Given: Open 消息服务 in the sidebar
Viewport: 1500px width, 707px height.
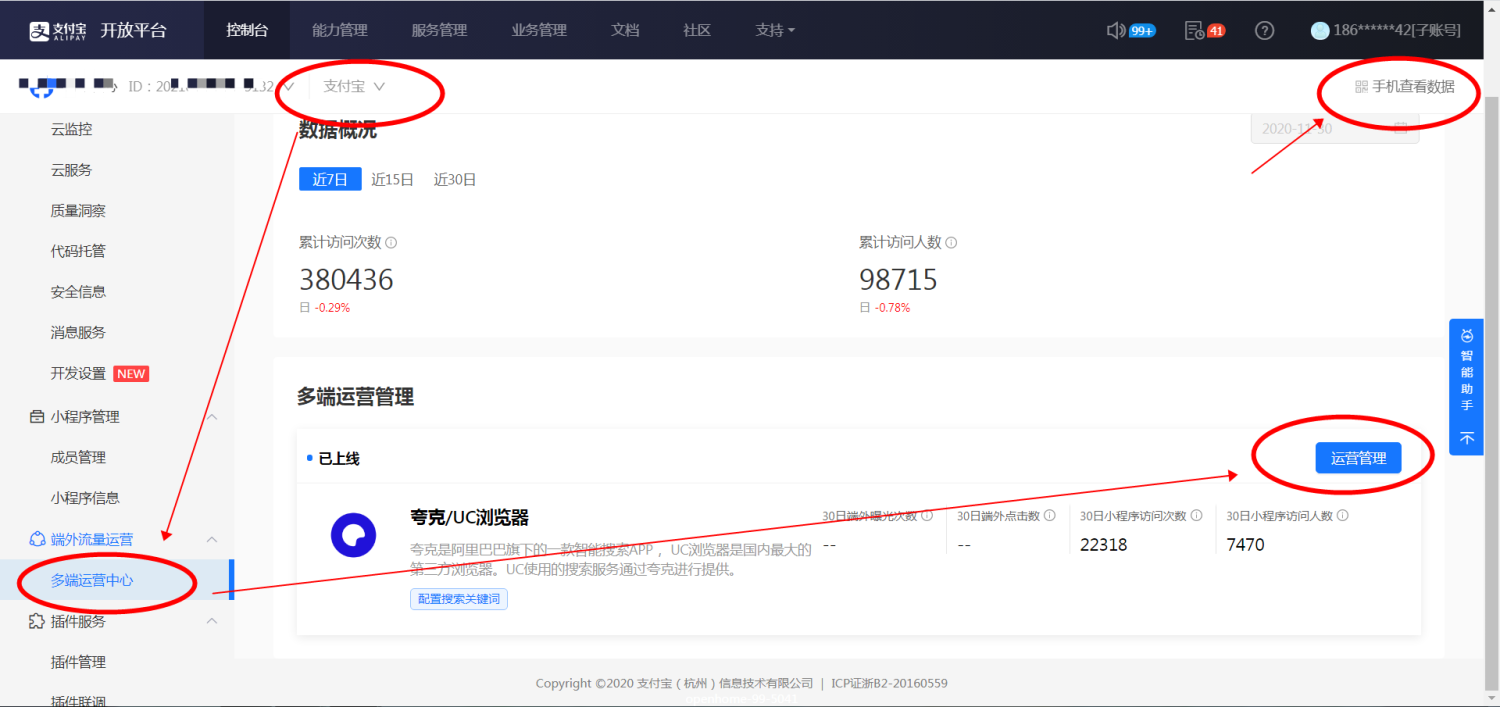Looking at the screenshot, I should pos(78,332).
